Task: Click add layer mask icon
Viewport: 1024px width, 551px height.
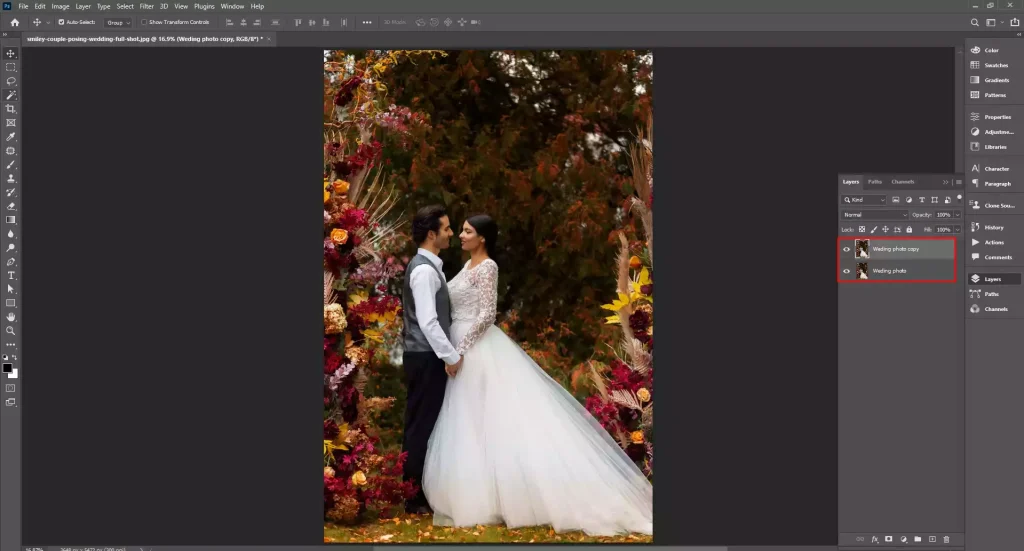Action: (889, 539)
